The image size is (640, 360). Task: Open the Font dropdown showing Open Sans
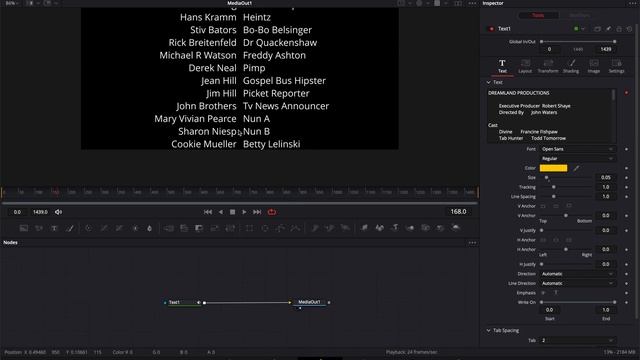577,149
